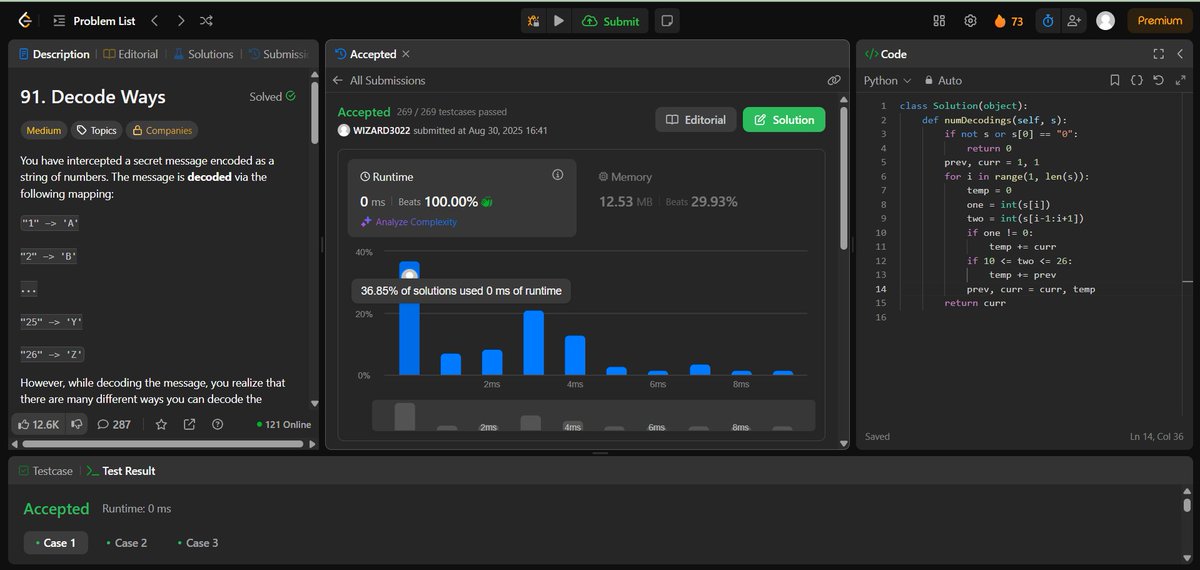Click the 4ms marker on mini chart
The height and width of the screenshot is (570, 1200).
573,427
